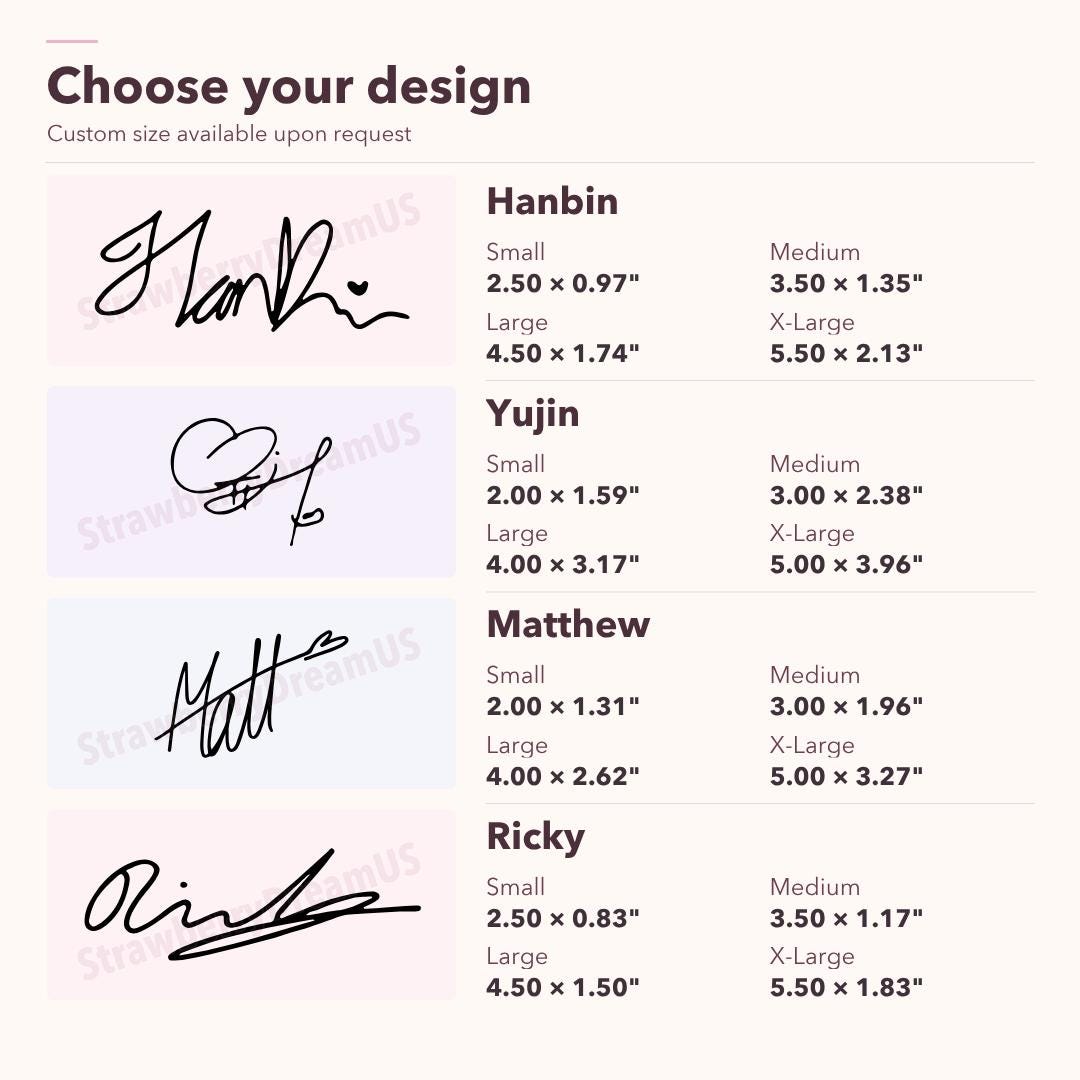Click the Yujin signature thumbnail
This screenshot has height=1080, width=1080.
[251, 481]
